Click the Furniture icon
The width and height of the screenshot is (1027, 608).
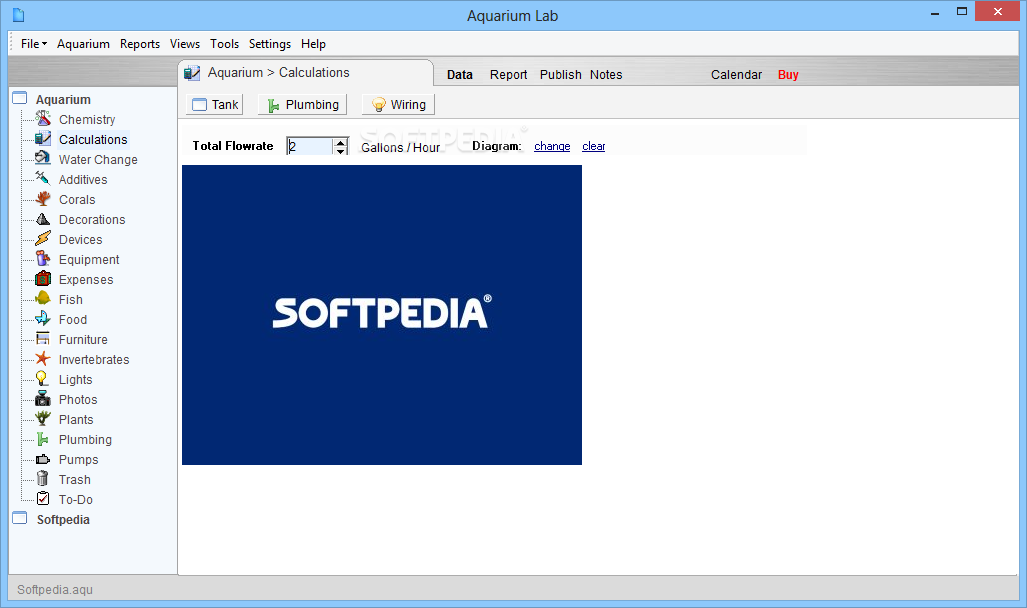coord(43,339)
